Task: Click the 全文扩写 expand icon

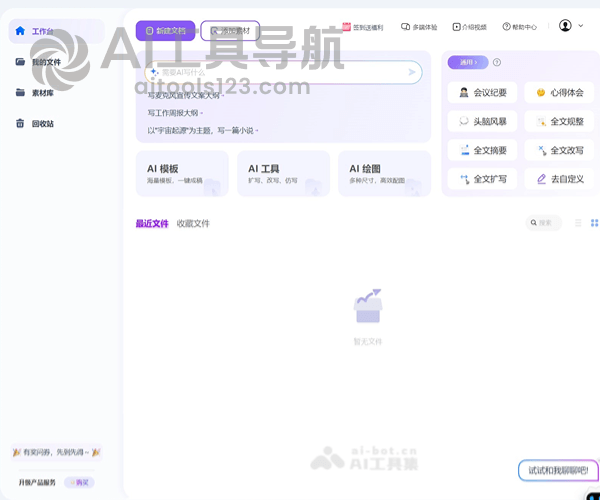Action: click(x=465, y=179)
